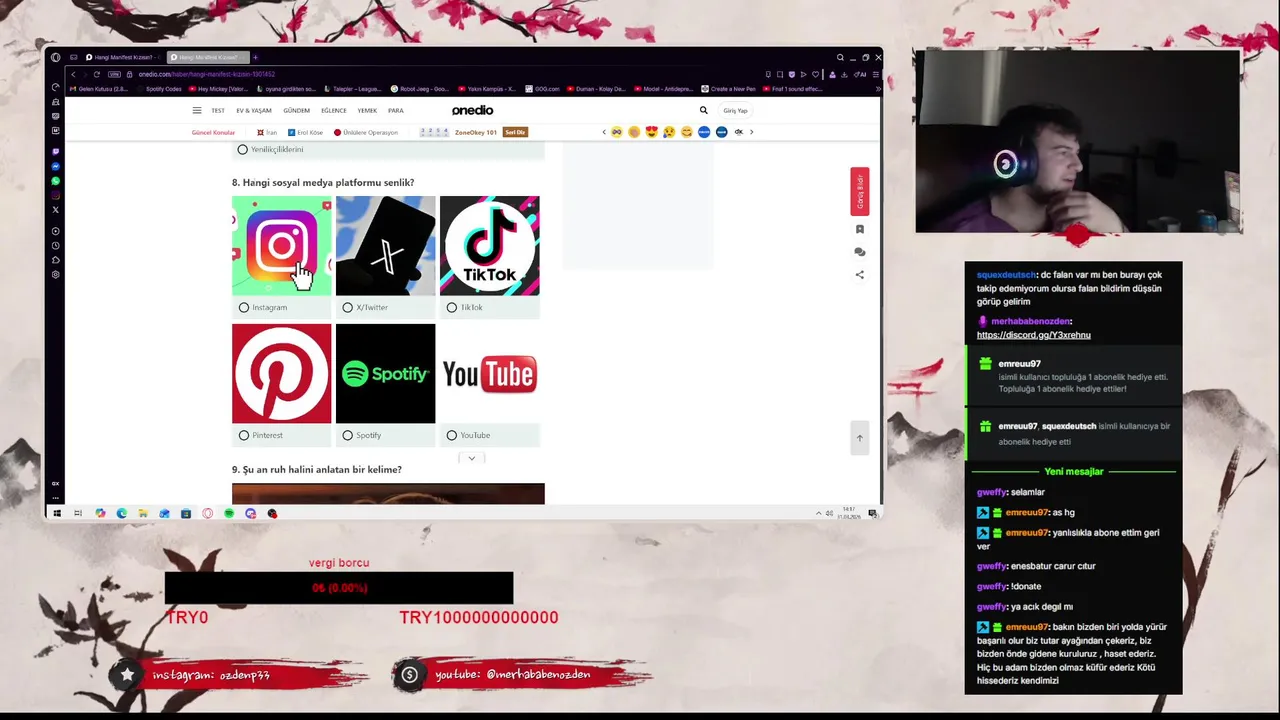Open the İran trending topic link

point(267,132)
